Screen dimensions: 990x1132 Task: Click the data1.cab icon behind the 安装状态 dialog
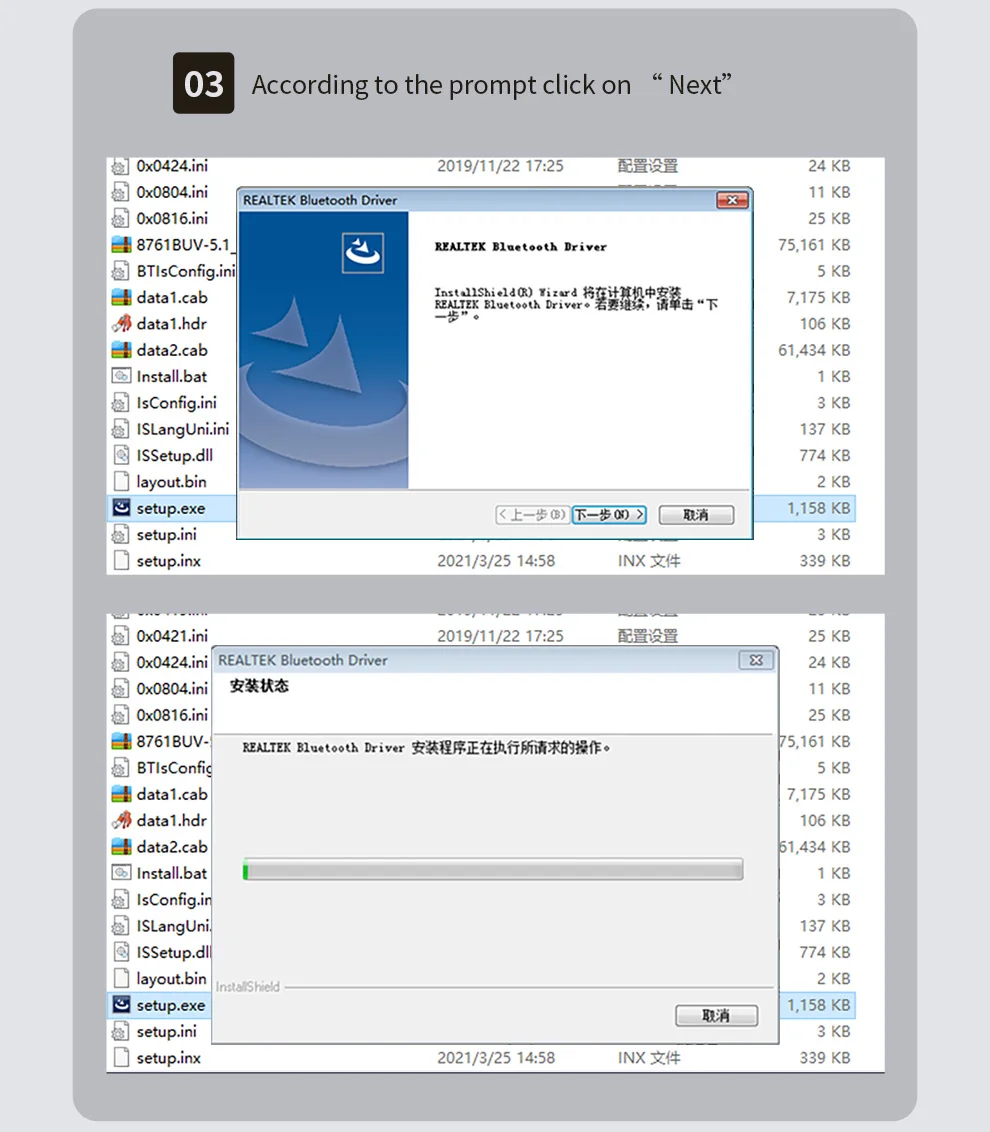coord(121,794)
